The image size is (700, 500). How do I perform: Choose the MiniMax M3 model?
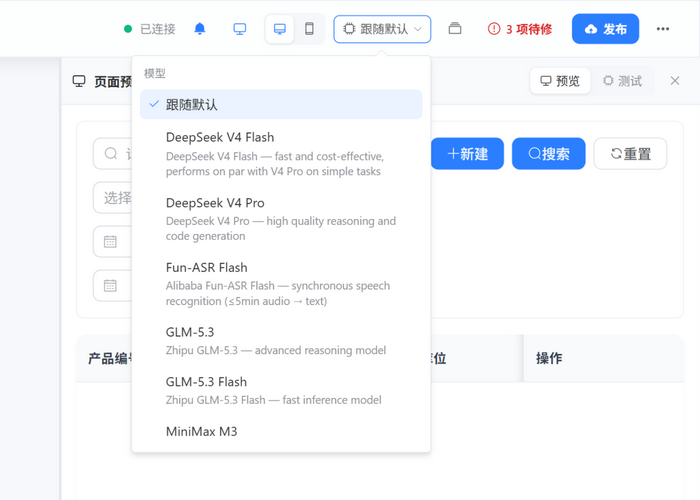coord(281,431)
